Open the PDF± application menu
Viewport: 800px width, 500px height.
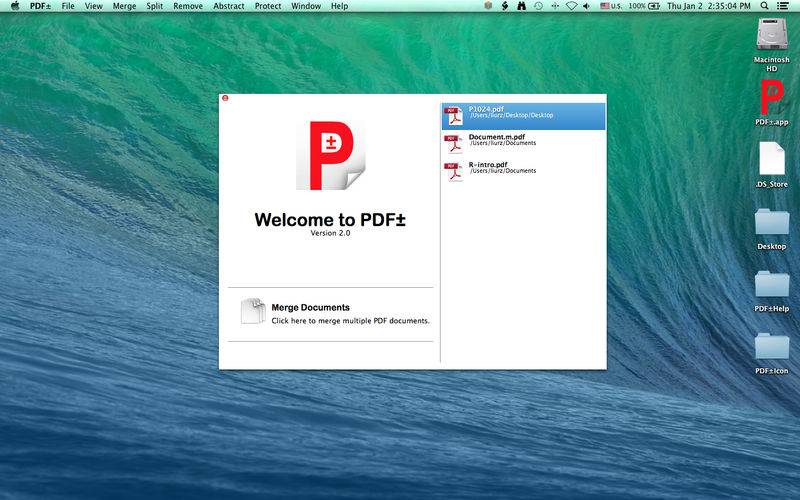tap(40, 6)
